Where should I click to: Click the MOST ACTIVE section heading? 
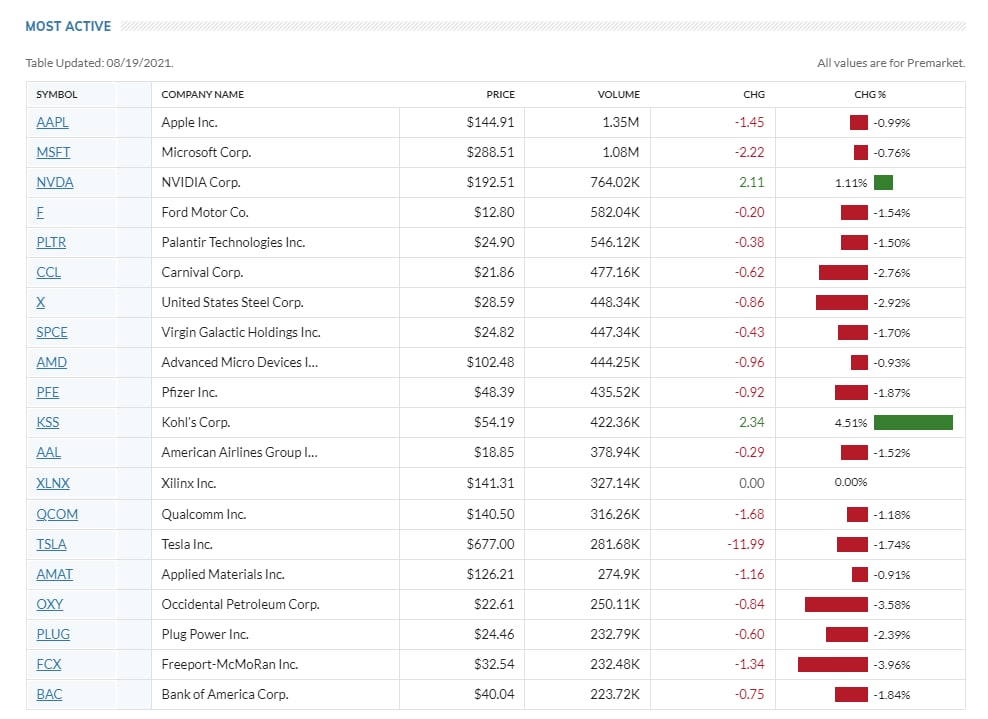pos(68,26)
